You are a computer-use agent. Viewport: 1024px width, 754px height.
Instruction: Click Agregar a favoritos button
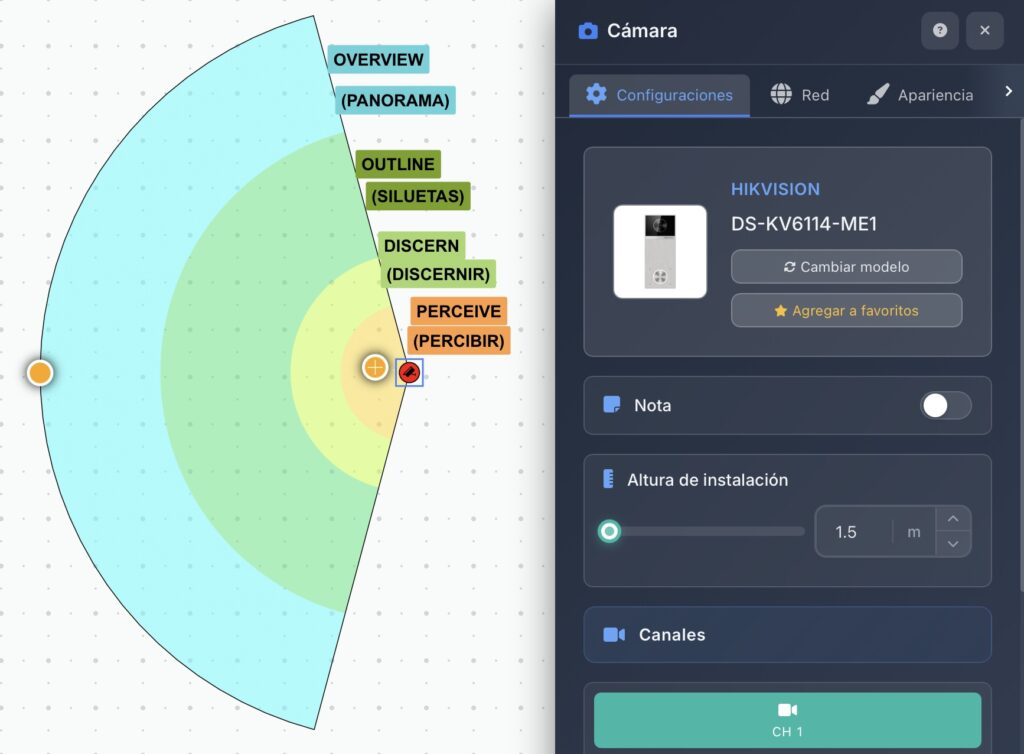(x=846, y=310)
